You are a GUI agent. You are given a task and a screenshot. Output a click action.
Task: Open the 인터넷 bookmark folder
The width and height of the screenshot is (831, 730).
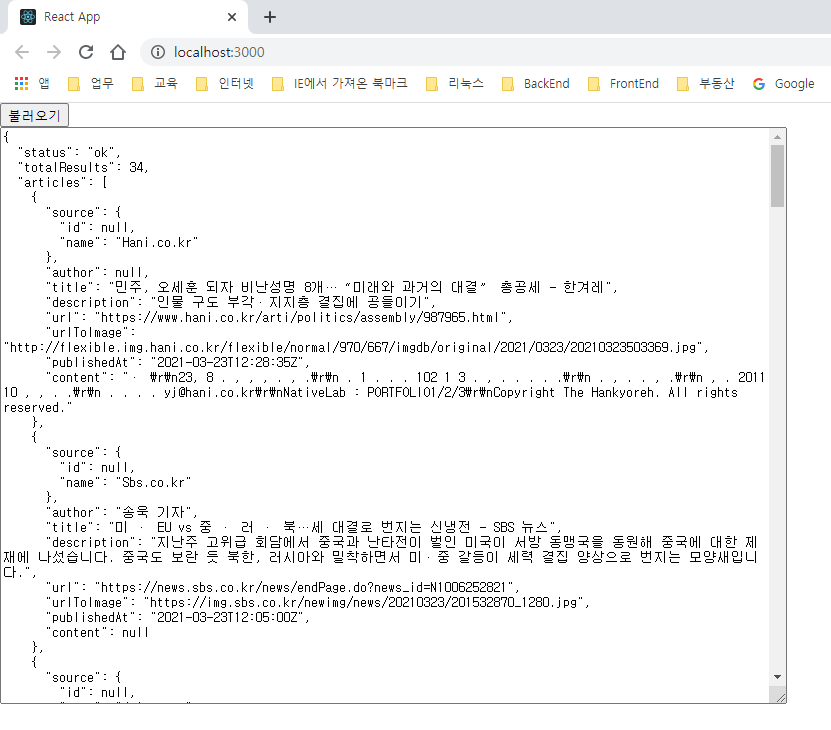coord(225,83)
